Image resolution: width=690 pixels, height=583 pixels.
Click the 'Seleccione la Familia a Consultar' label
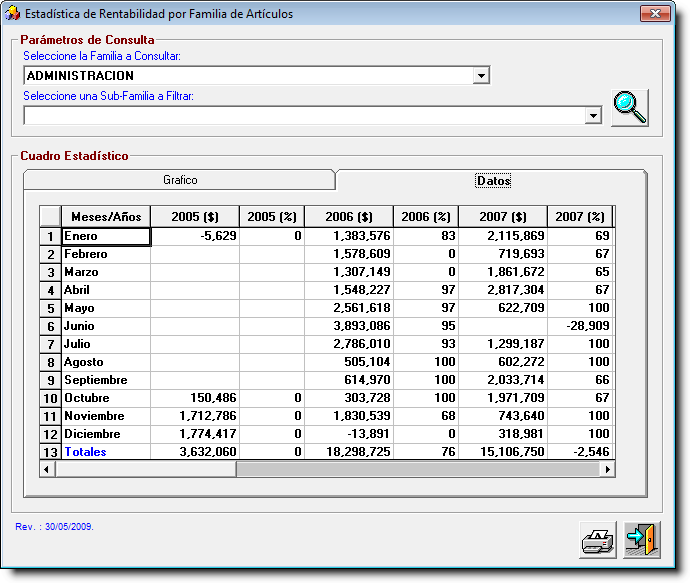point(102,56)
